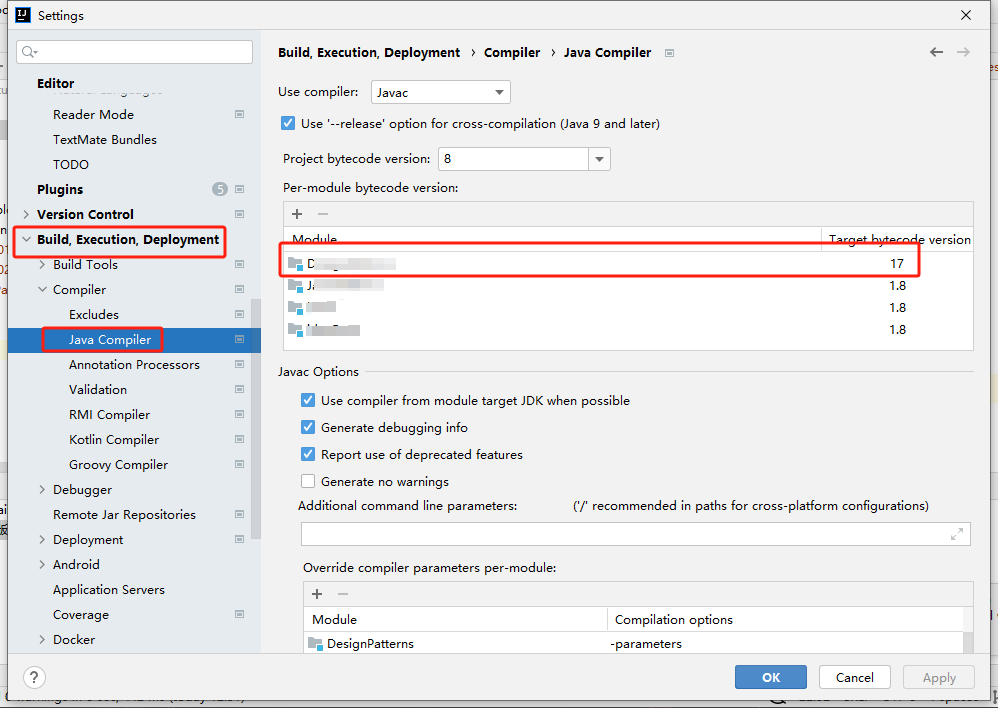Toggle Generate debugging info checkbox
Image resolution: width=998 pixels, height=708 pixels.
tap(308, 428)
